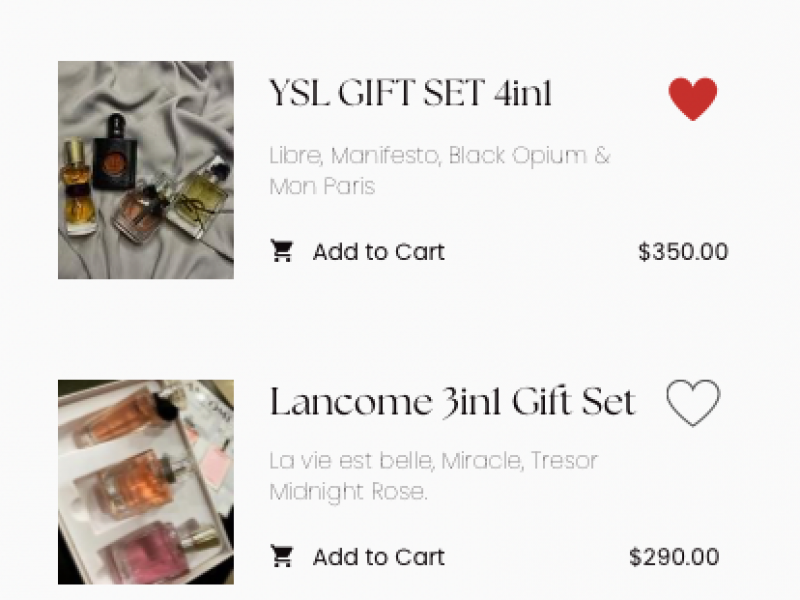Screen dimensions: 800x600
Task: Select the La vie est belle description text
Action: (433, 476)
